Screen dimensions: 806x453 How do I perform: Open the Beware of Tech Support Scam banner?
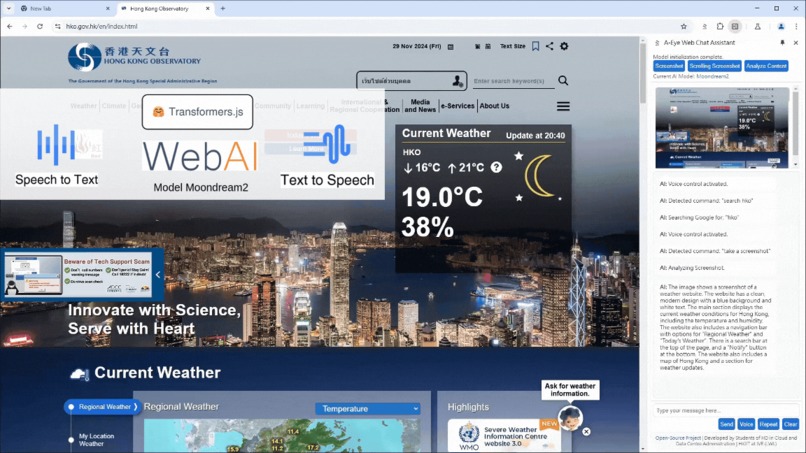78,275
